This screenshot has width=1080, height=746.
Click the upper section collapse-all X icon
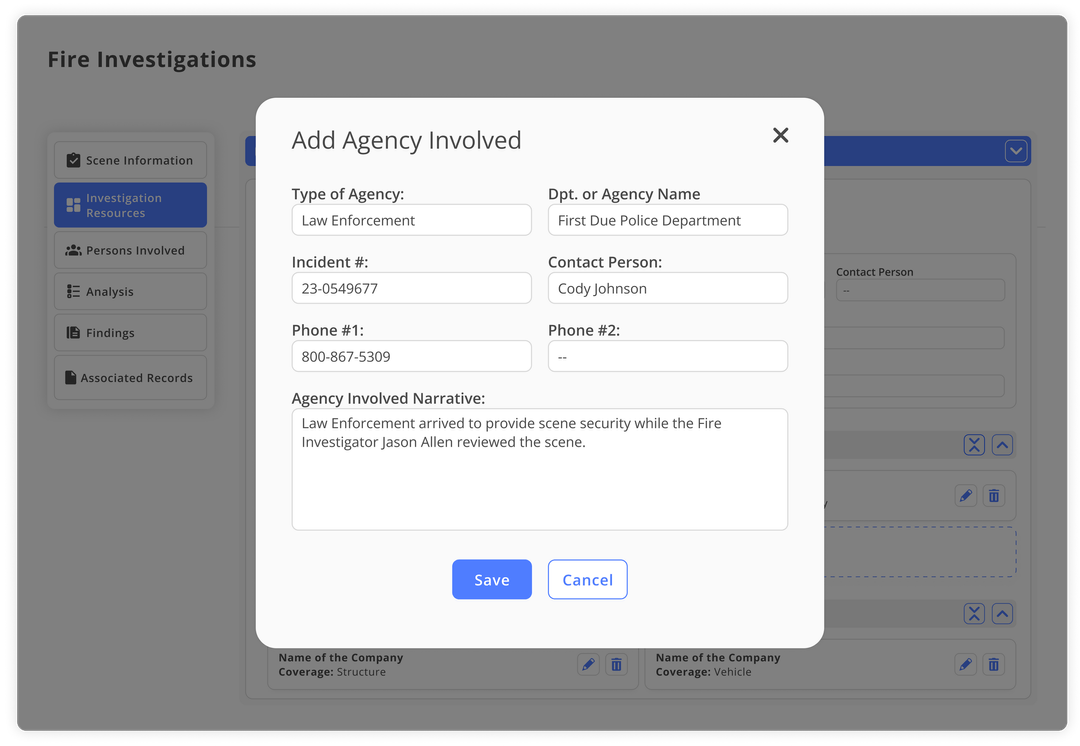[974, 445]
